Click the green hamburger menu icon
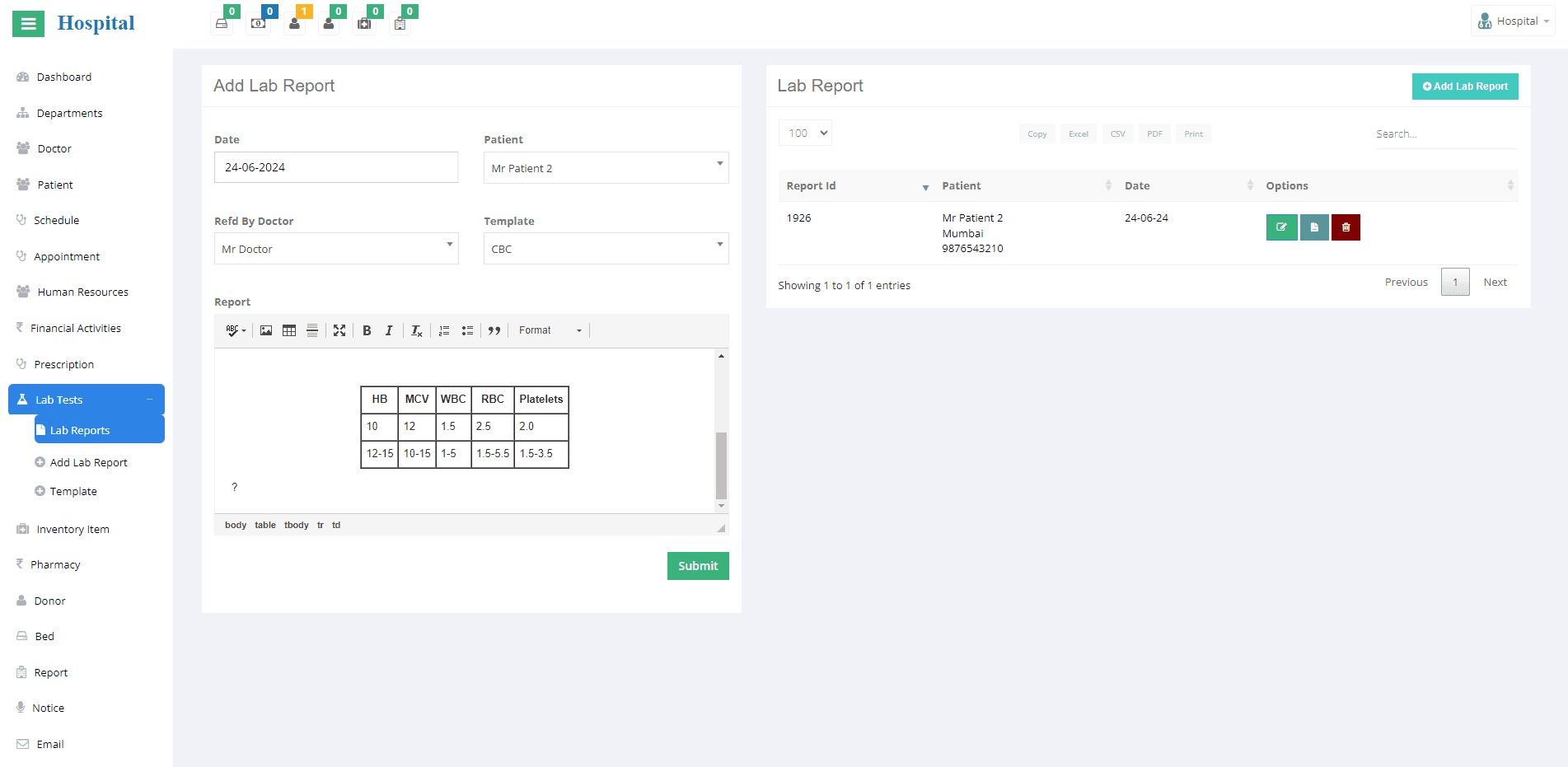Screen dimensions: 1568x767 [x=28, y=24]
